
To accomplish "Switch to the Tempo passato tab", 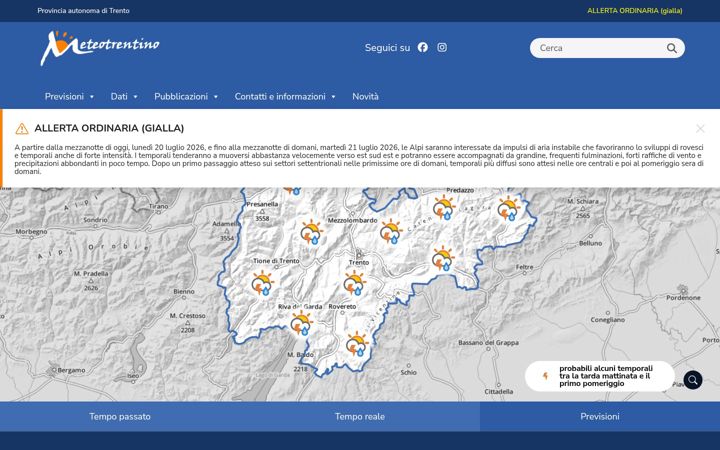I will click(x=120, y=416).
